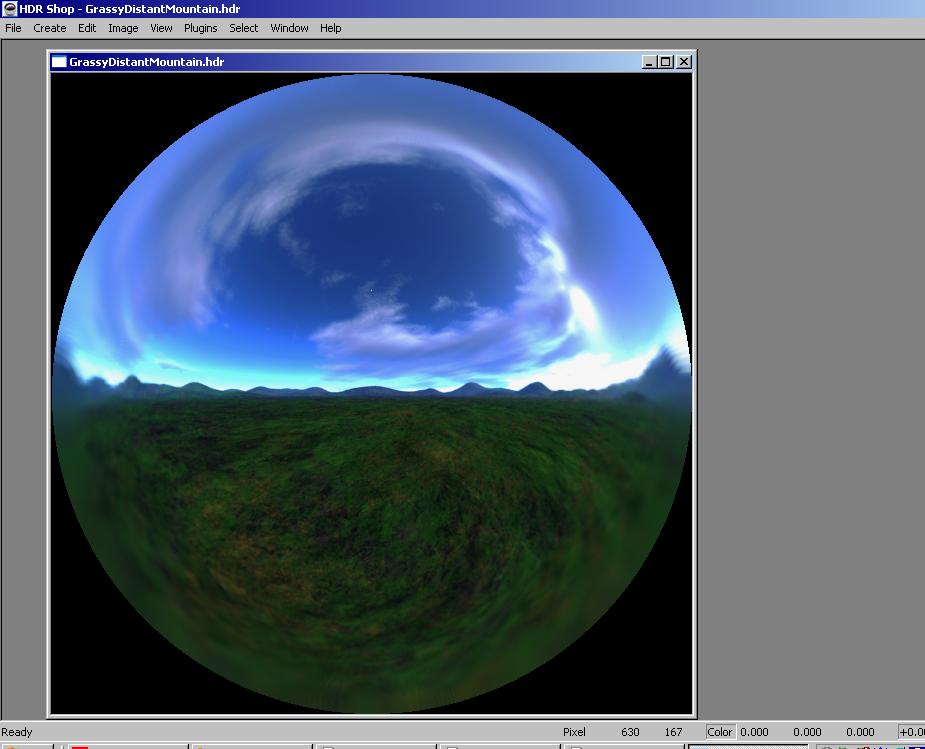The height and width of the screenshot is (749, 925).
Task: Open the Window menu
Action: pos(289,28)
